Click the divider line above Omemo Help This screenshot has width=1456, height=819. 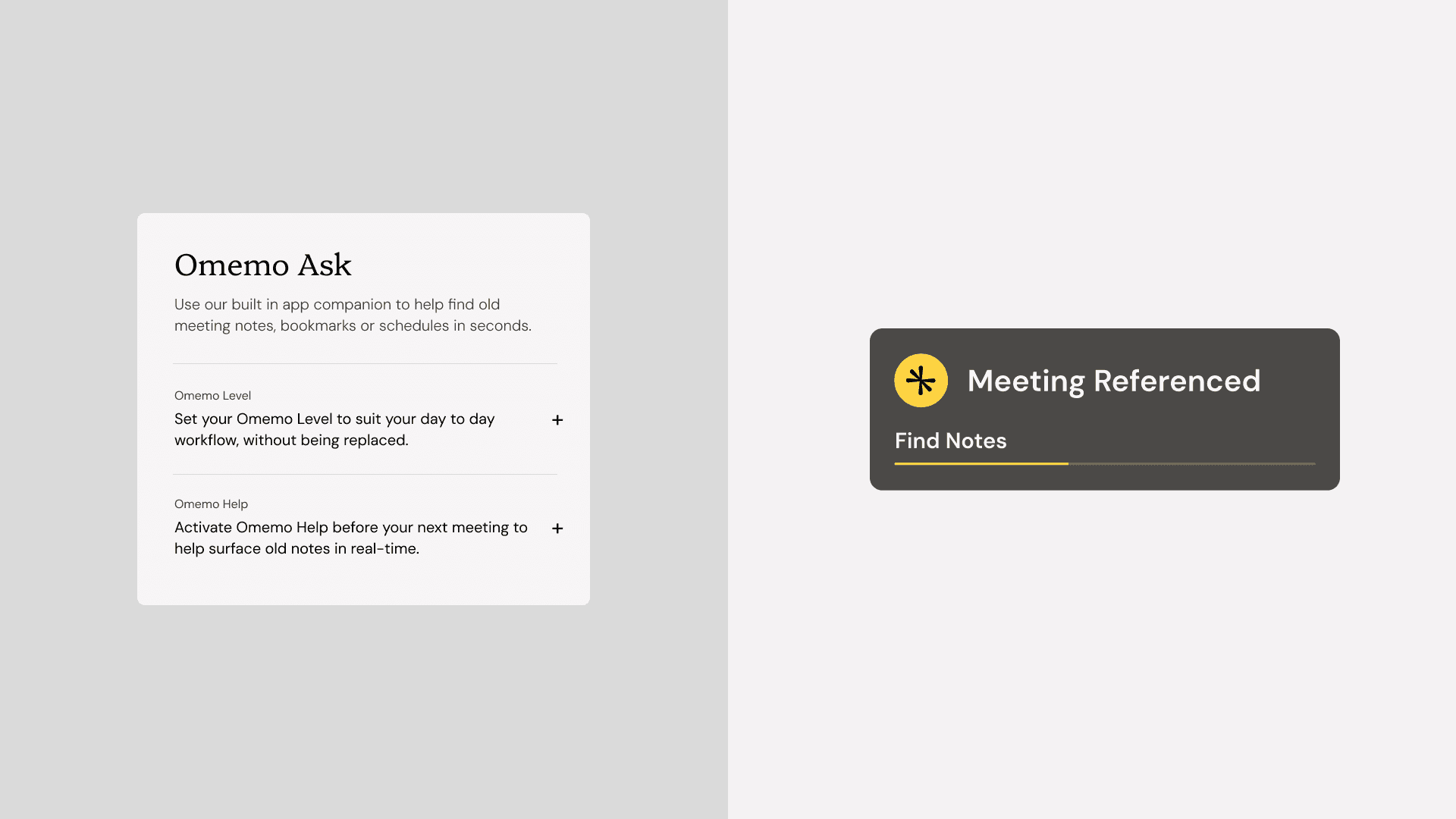tap(364, 475)
